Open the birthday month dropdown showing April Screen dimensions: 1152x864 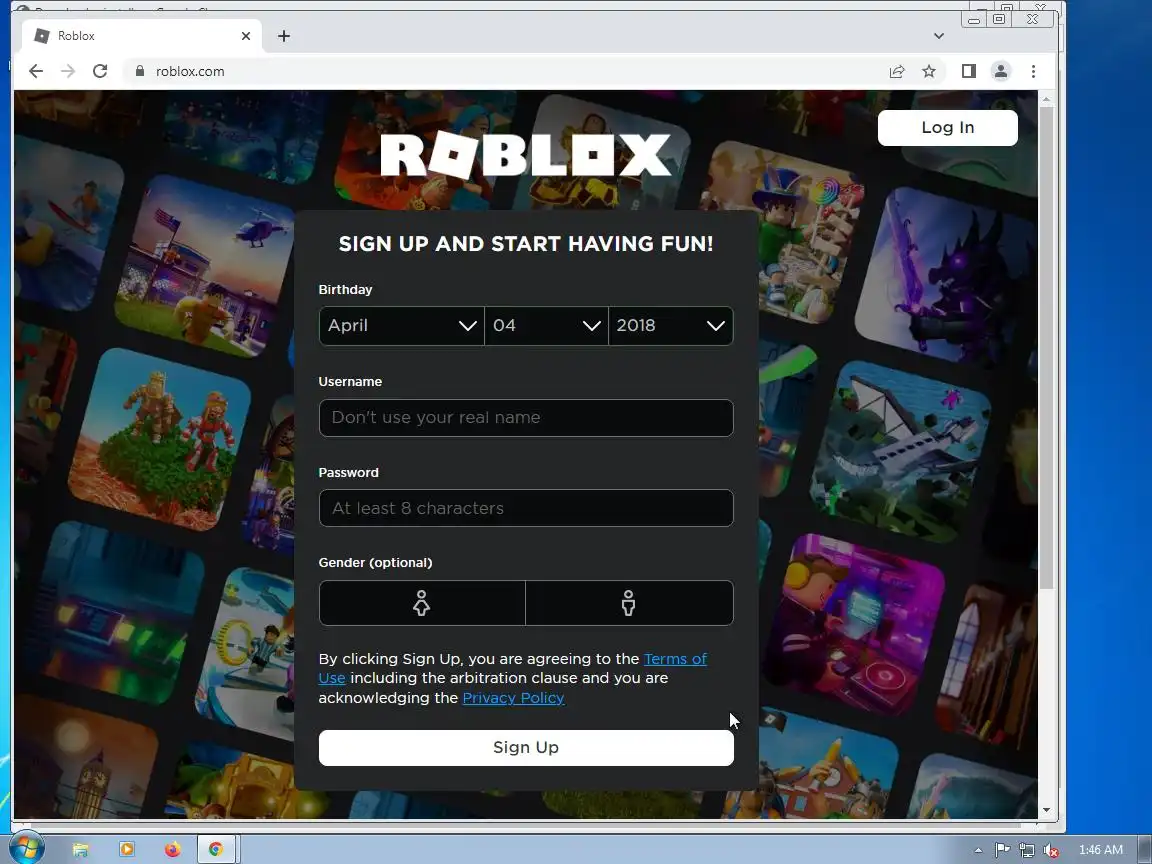(401, 325)
